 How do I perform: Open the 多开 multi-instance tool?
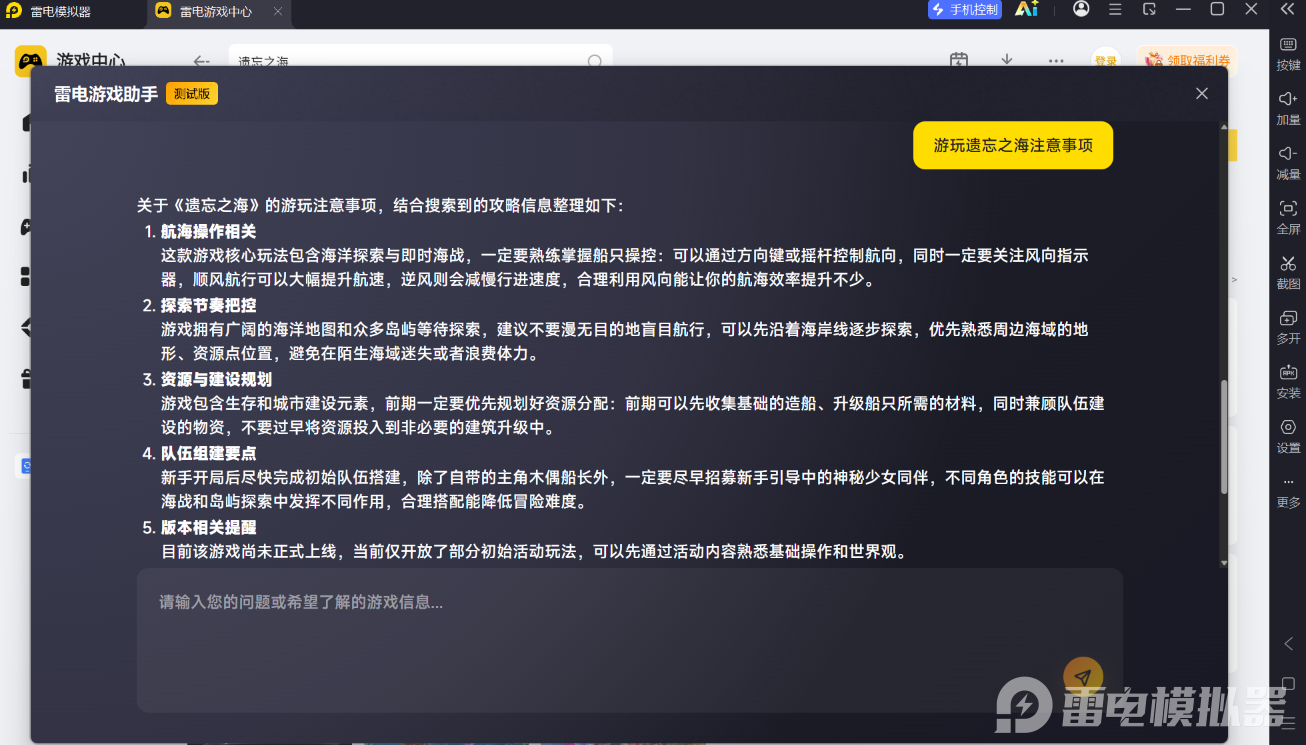(1288, 327)
